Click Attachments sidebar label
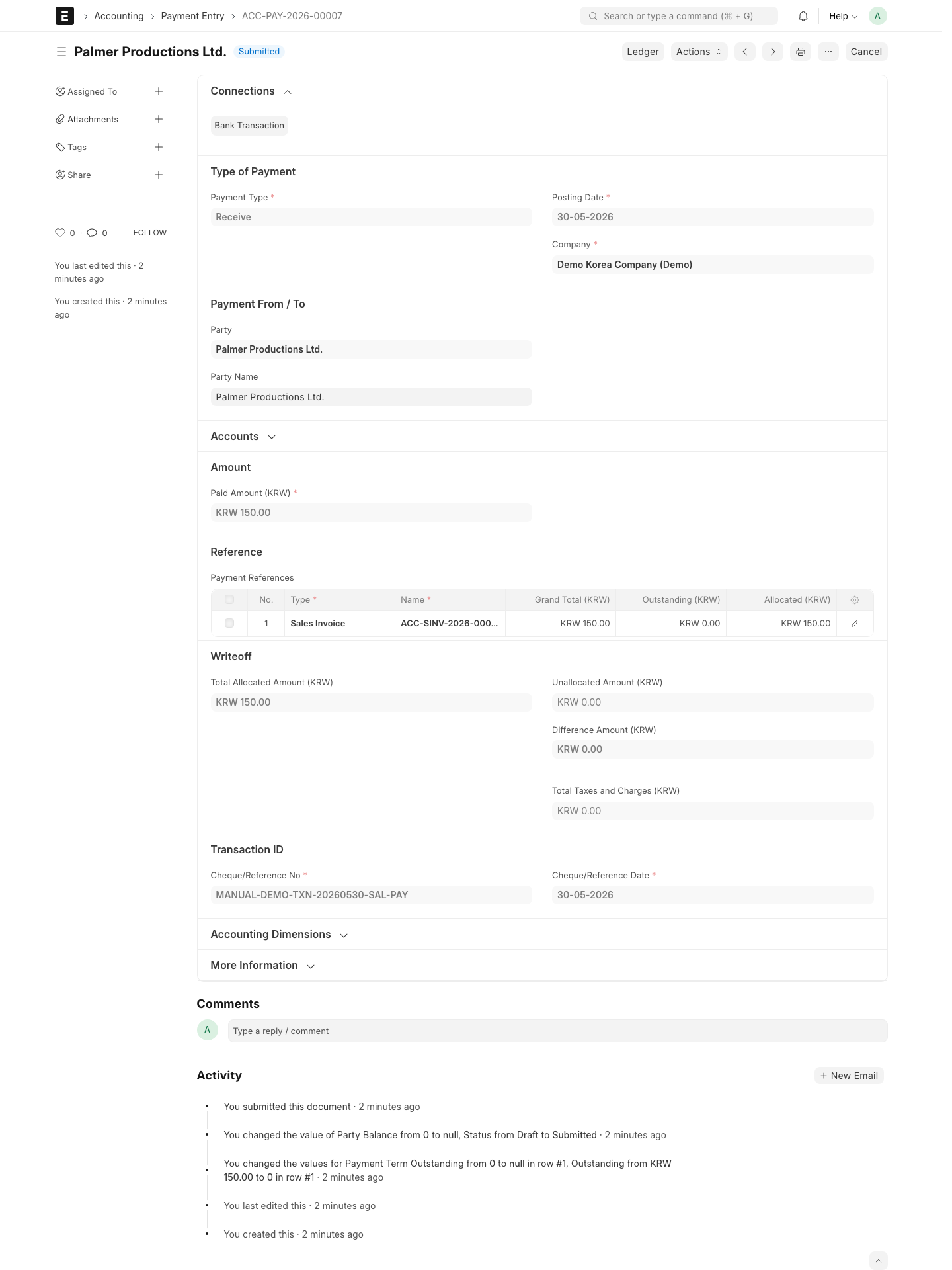 coord(93,119)
